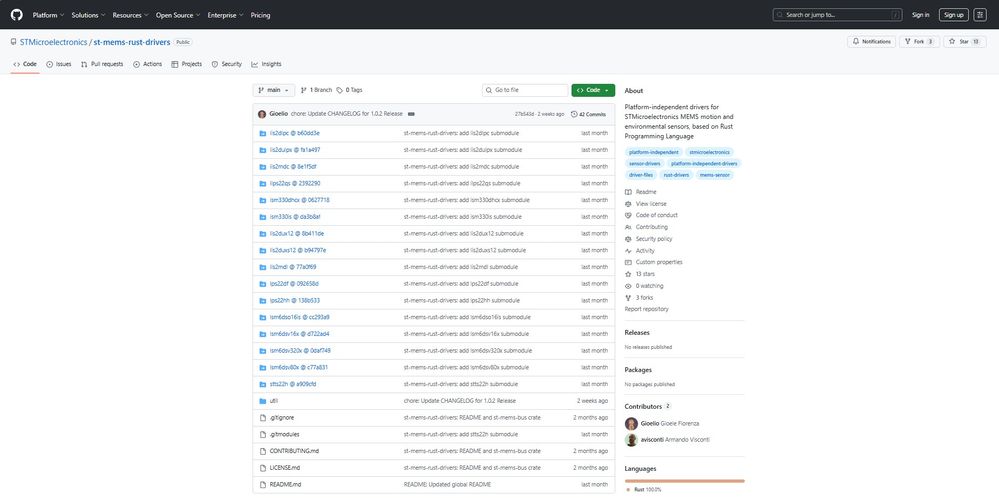The image size is (999, 498).
Task: Open the .gitmodules file
Action: 285,434
